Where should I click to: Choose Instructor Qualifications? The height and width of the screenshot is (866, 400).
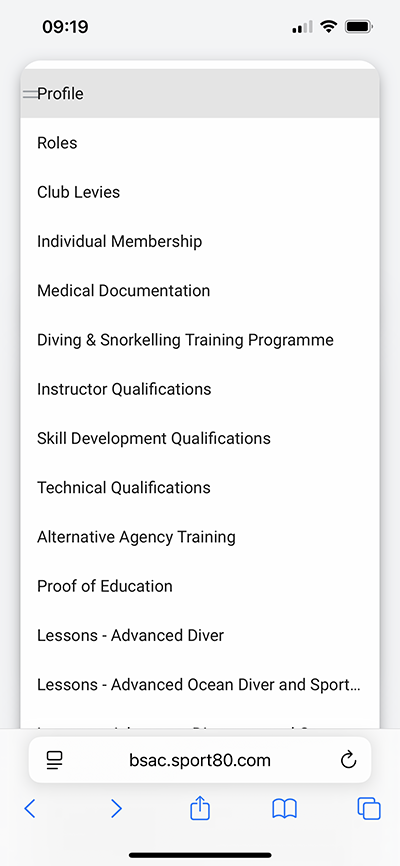point(200,389)
